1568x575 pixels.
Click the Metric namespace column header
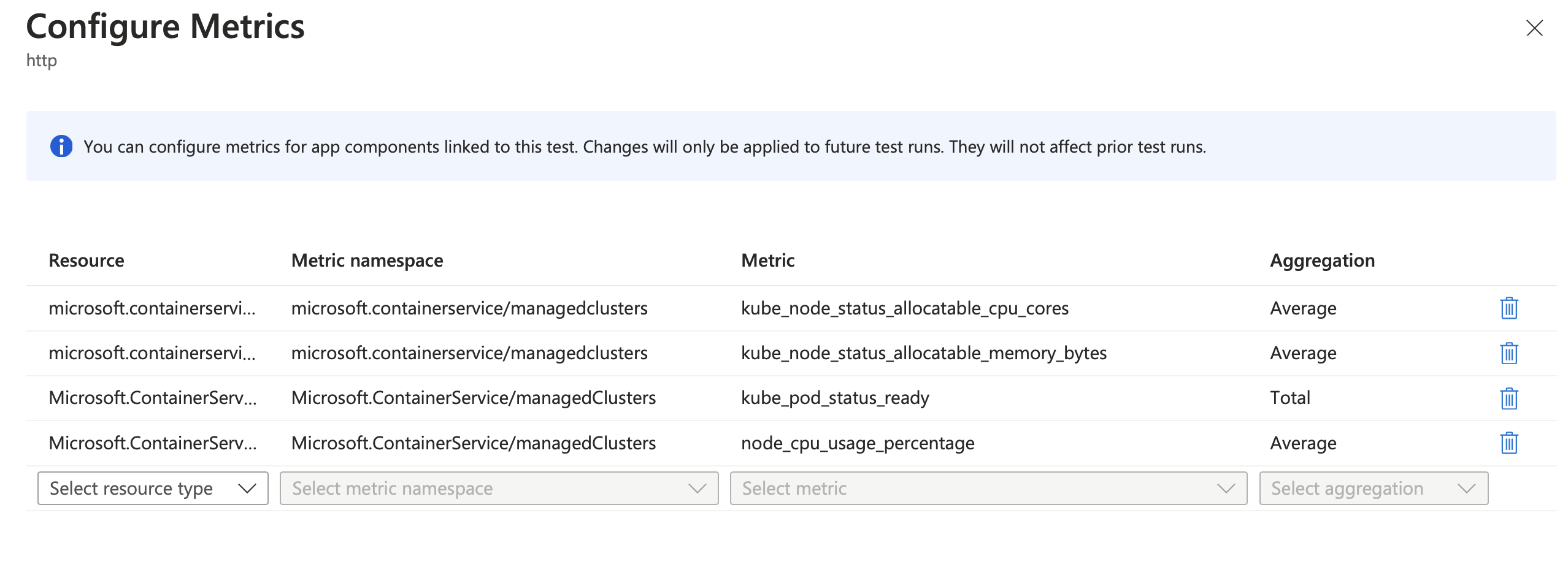(x=367, y=261)
